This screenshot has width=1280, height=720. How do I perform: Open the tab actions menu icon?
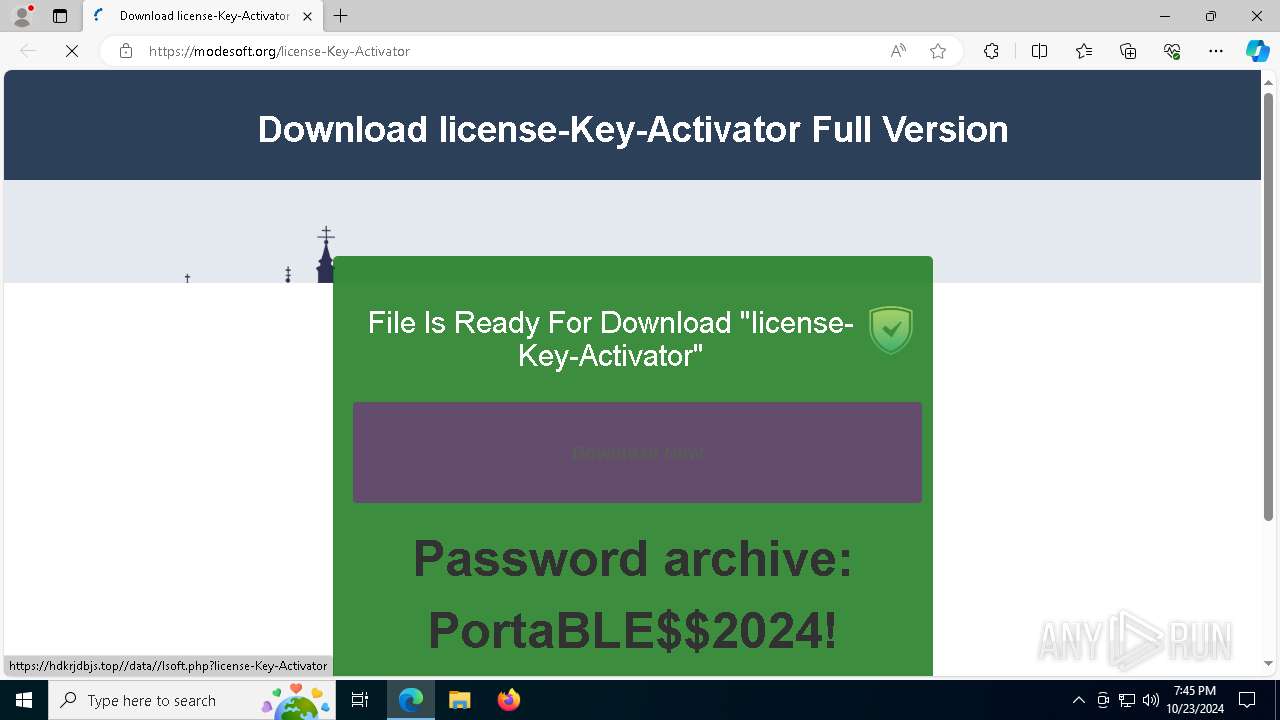[x=60, y=16]
